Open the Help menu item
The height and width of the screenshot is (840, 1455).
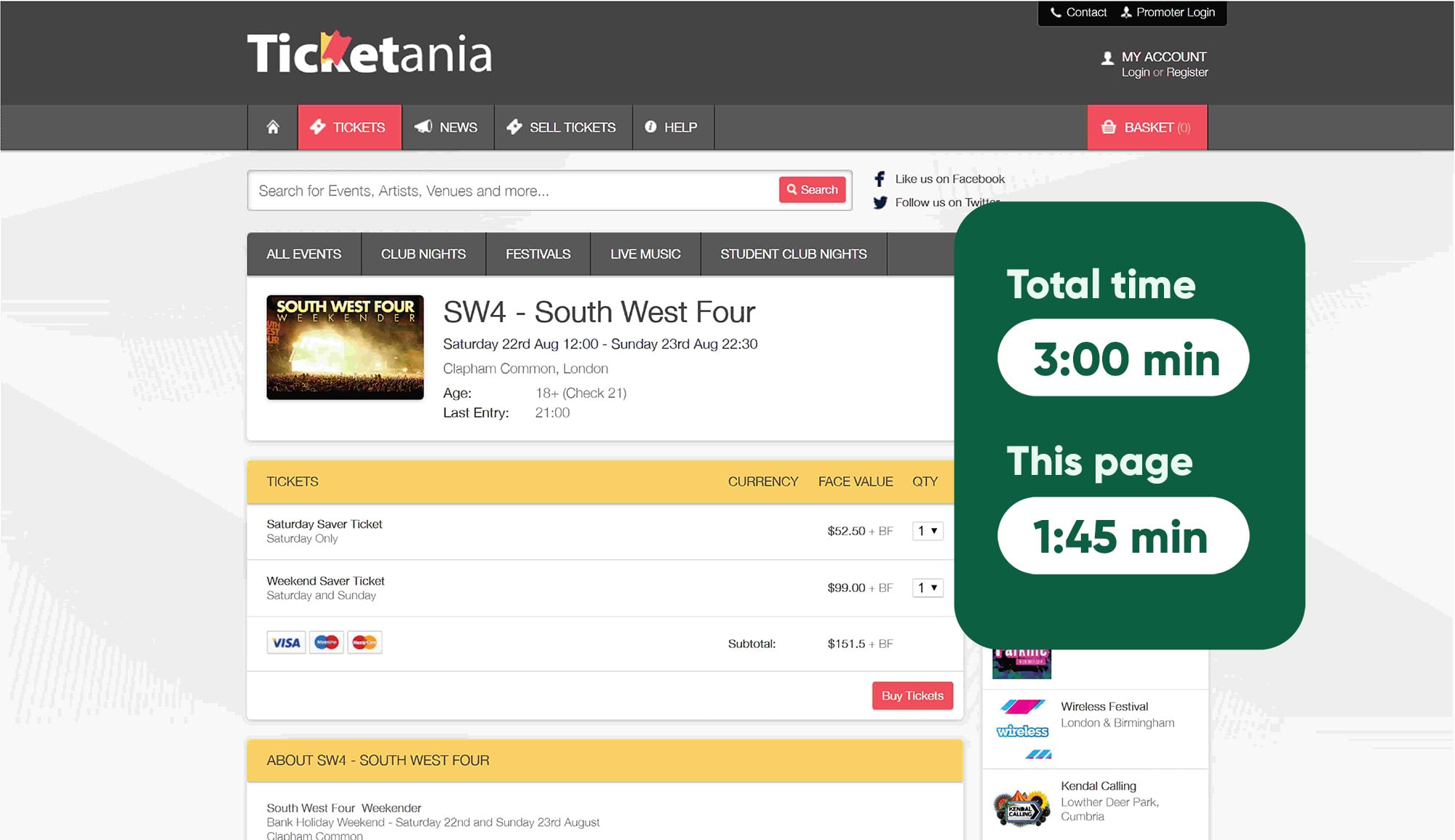pyautogui.click(x=673, y=127)
